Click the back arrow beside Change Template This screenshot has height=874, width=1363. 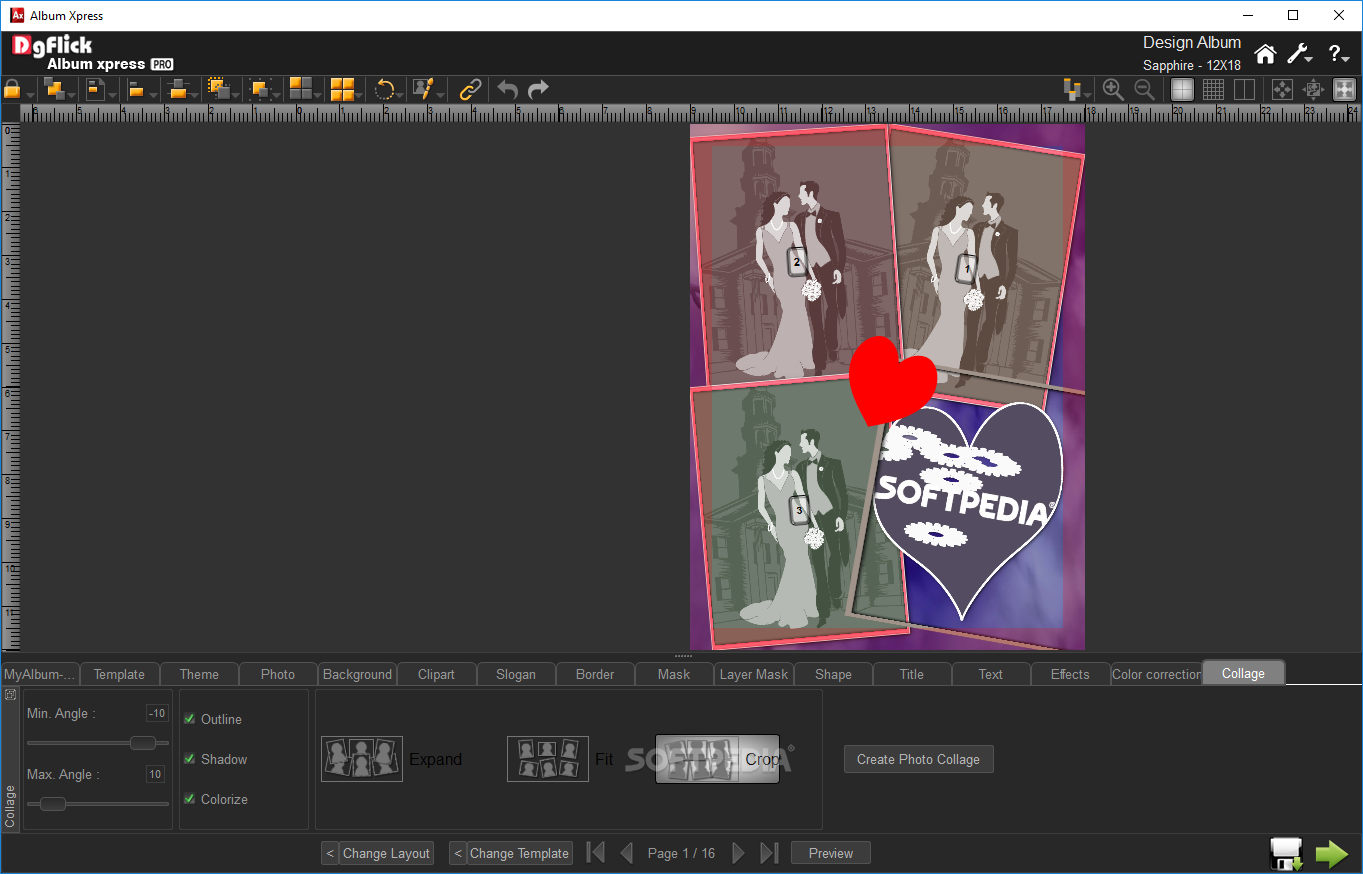coord(458,853)
